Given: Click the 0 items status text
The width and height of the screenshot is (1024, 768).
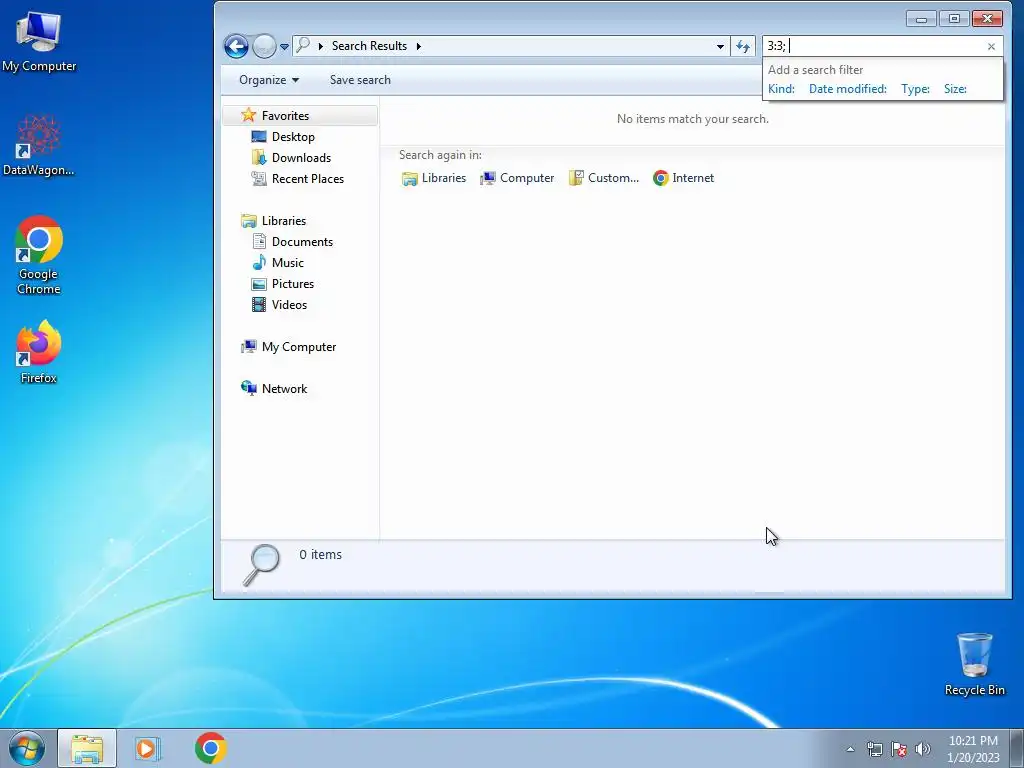Looking at the screenshot, I should [x=320, y=554].
